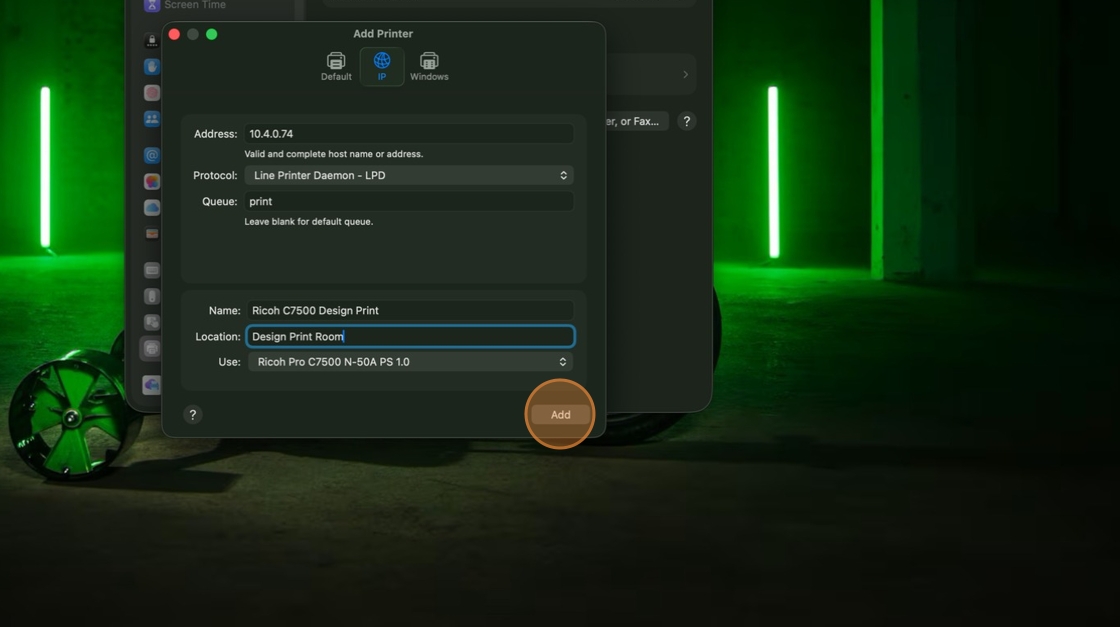The height and width of the screenshot is (627, 1120).
Task: Click the Address field containing 10.4.0.74
Action: click(409, 134)
